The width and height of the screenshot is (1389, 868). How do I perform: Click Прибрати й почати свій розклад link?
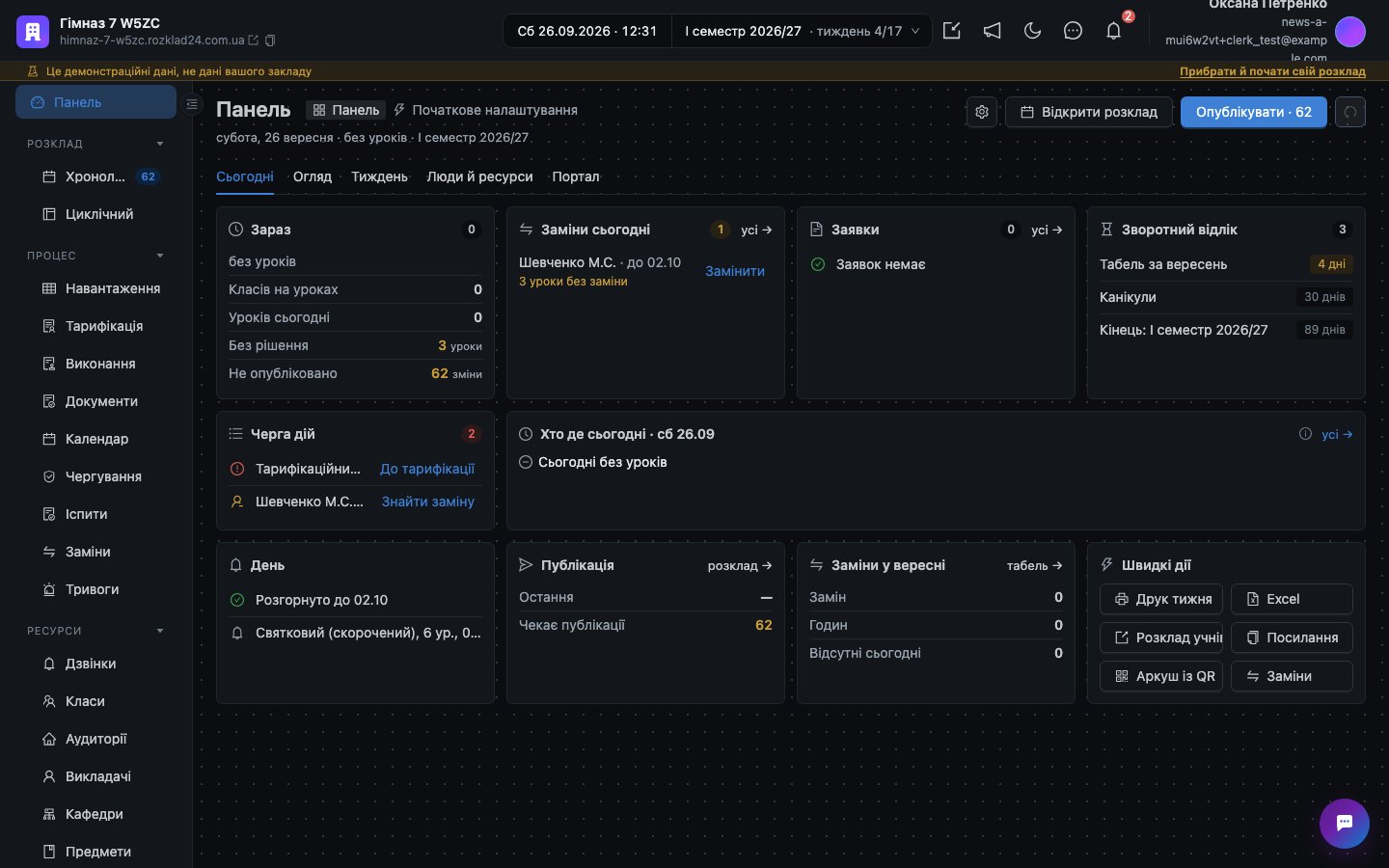point(1272,71)
